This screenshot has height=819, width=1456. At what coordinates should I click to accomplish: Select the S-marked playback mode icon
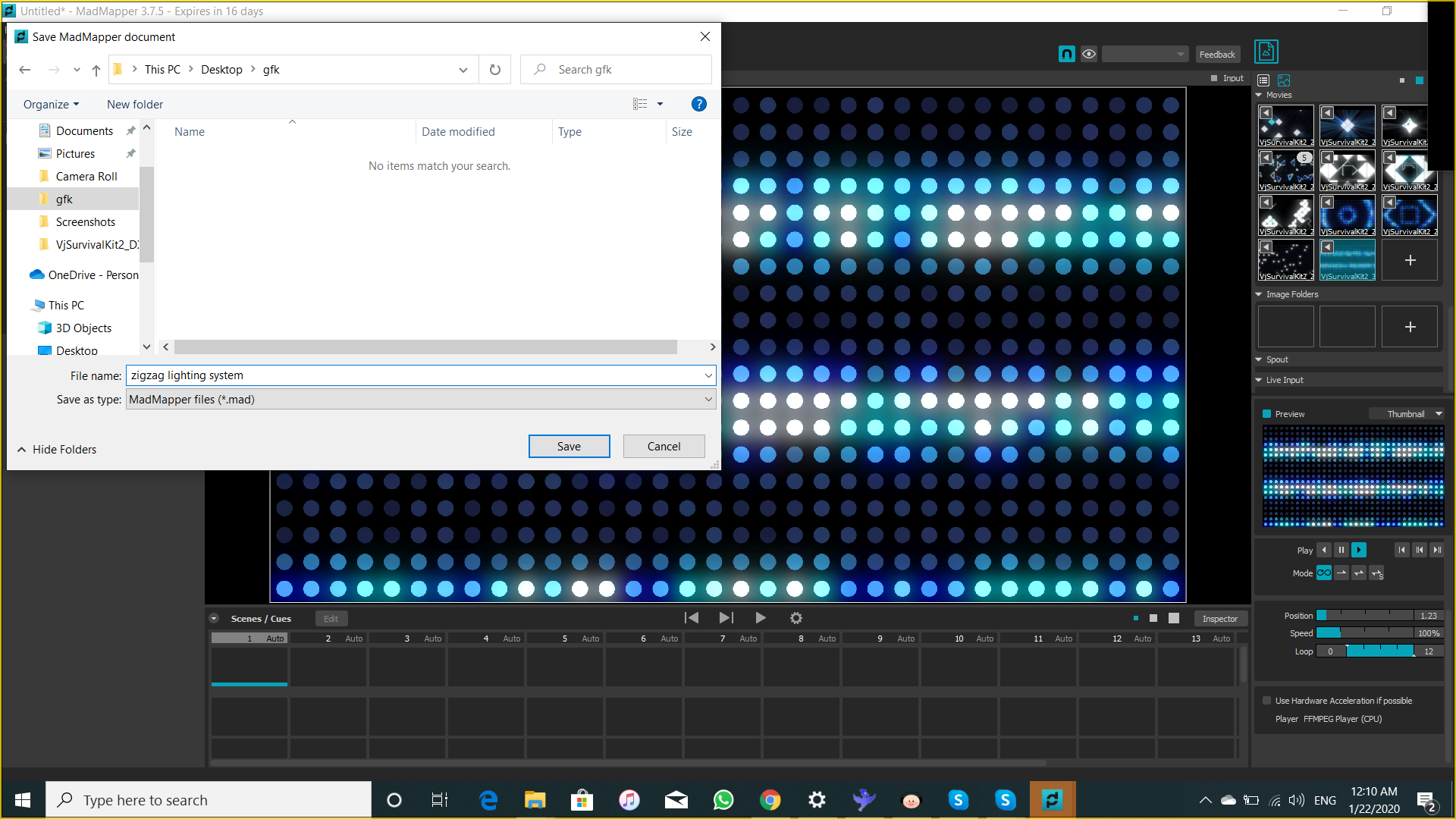pos(1377,573)
